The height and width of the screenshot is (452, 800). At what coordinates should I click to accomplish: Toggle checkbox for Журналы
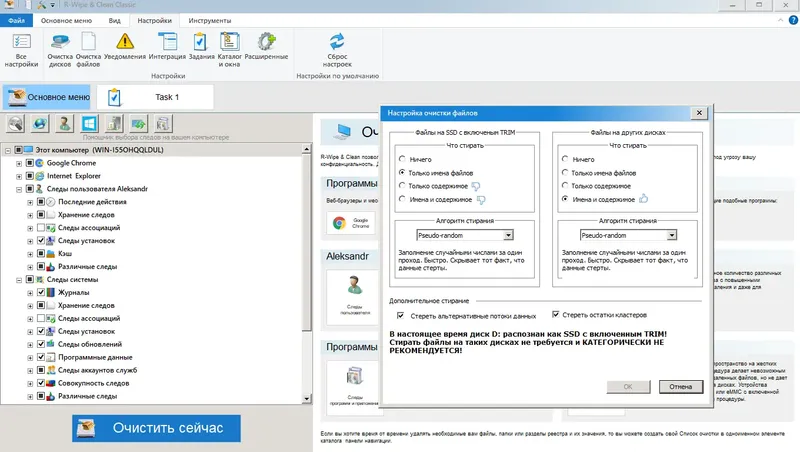tap(41, 292)
